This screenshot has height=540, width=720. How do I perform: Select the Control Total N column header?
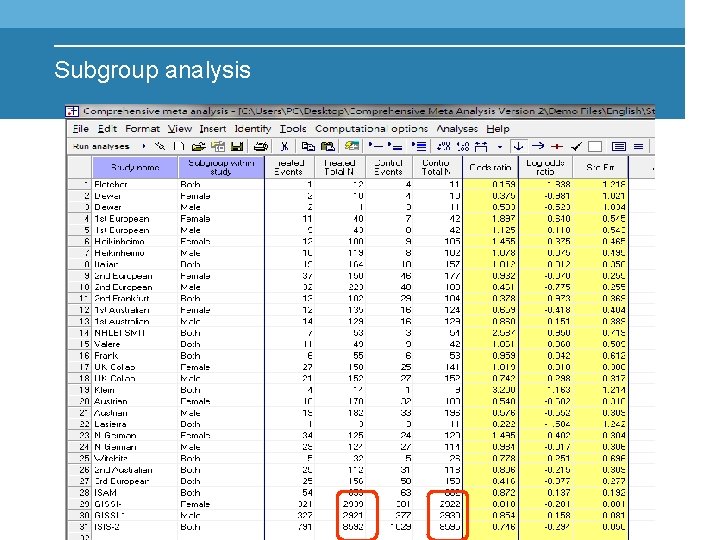(x=437, y=167)
